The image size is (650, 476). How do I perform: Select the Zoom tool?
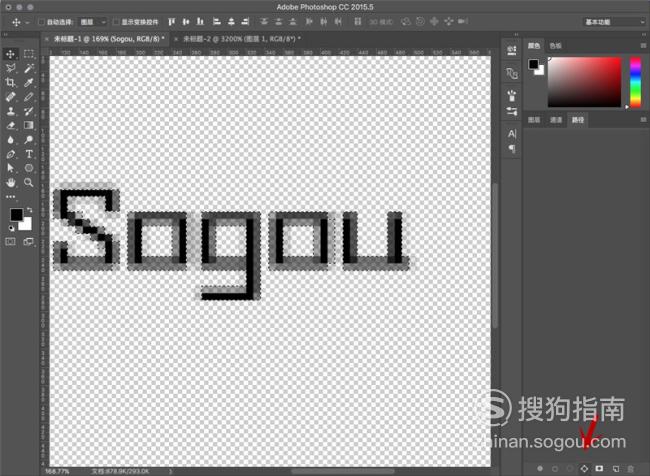click(x=29, y=182)
